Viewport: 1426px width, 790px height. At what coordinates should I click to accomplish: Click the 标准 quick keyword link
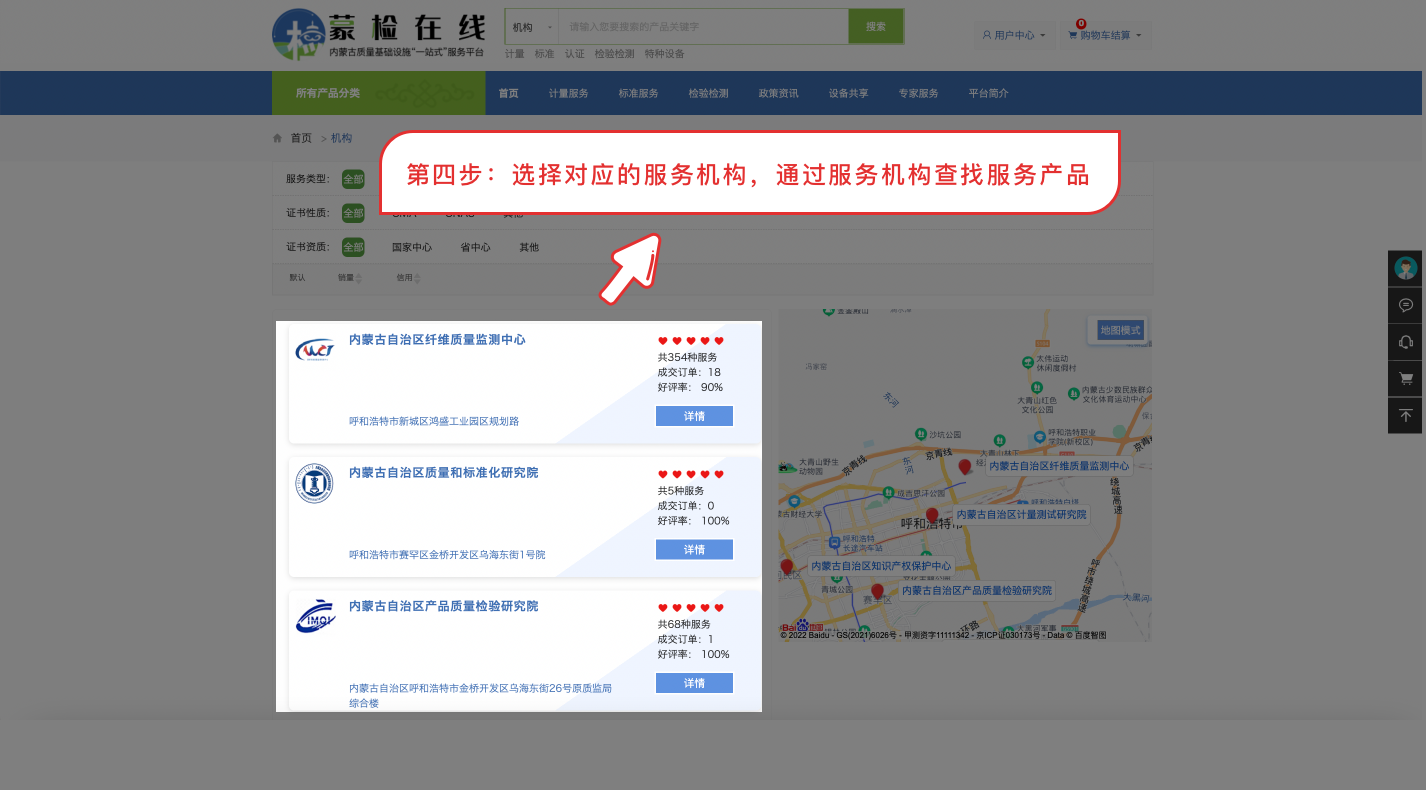point(544,54)
